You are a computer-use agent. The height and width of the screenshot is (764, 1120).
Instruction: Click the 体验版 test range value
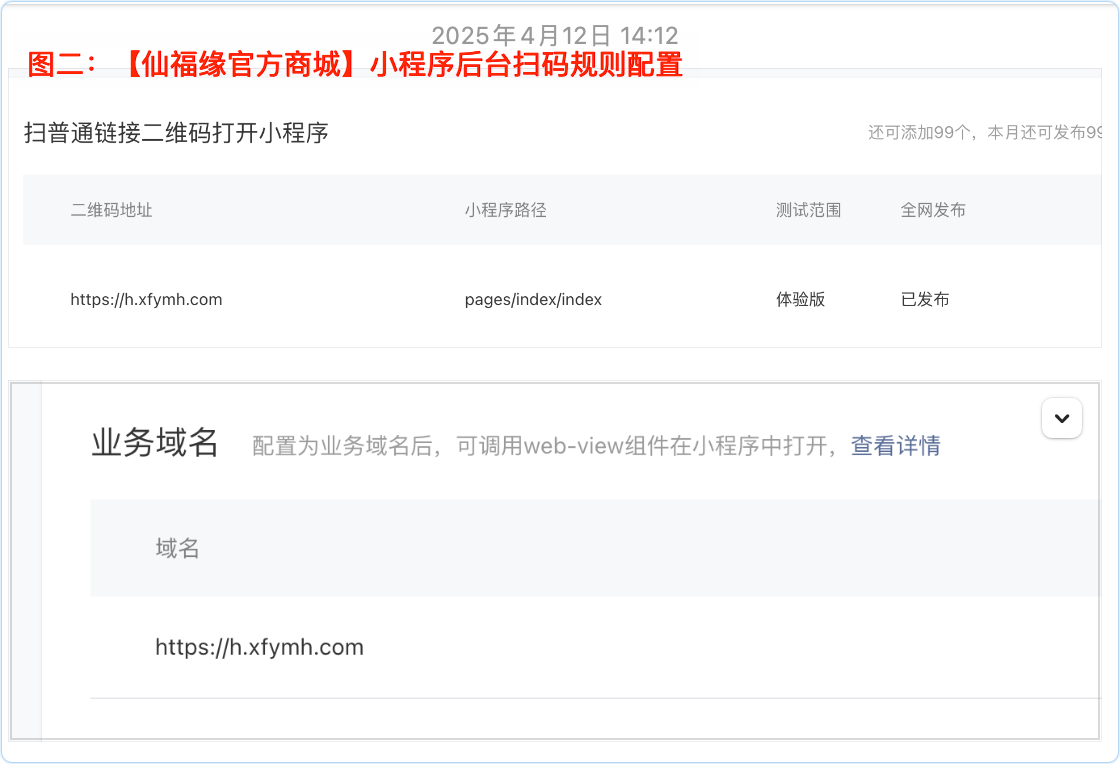pos(801,299)
